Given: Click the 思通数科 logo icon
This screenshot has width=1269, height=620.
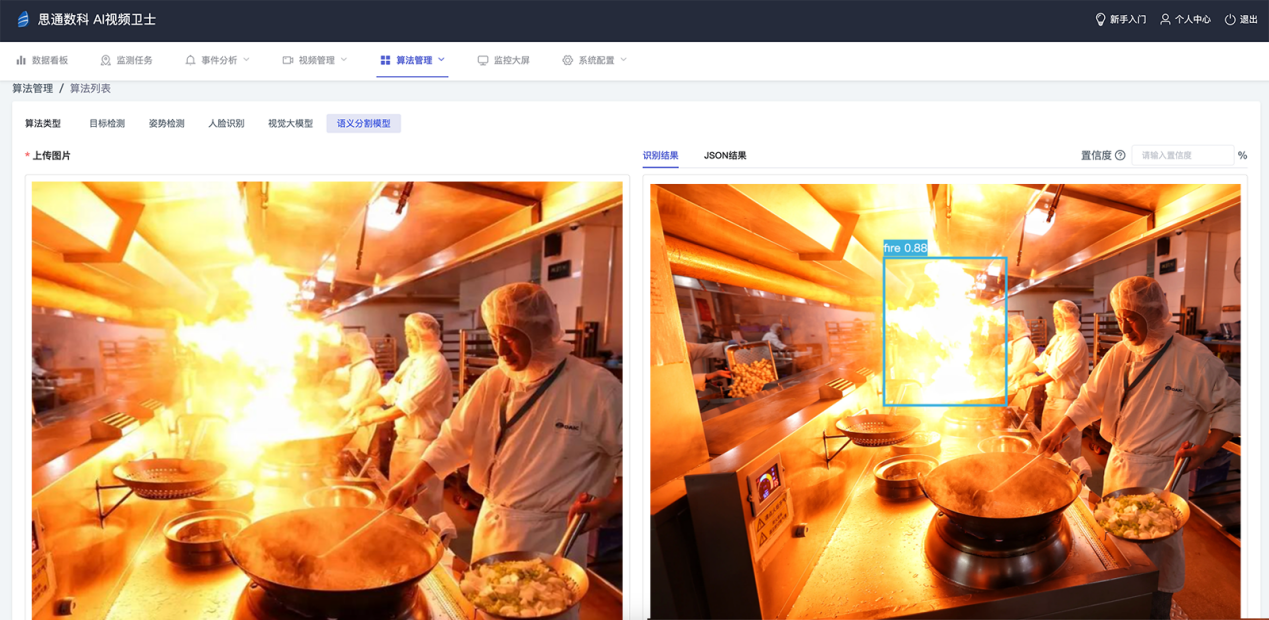Looking at the screenshot, I should pyautogui.click(x=23, y=20).
